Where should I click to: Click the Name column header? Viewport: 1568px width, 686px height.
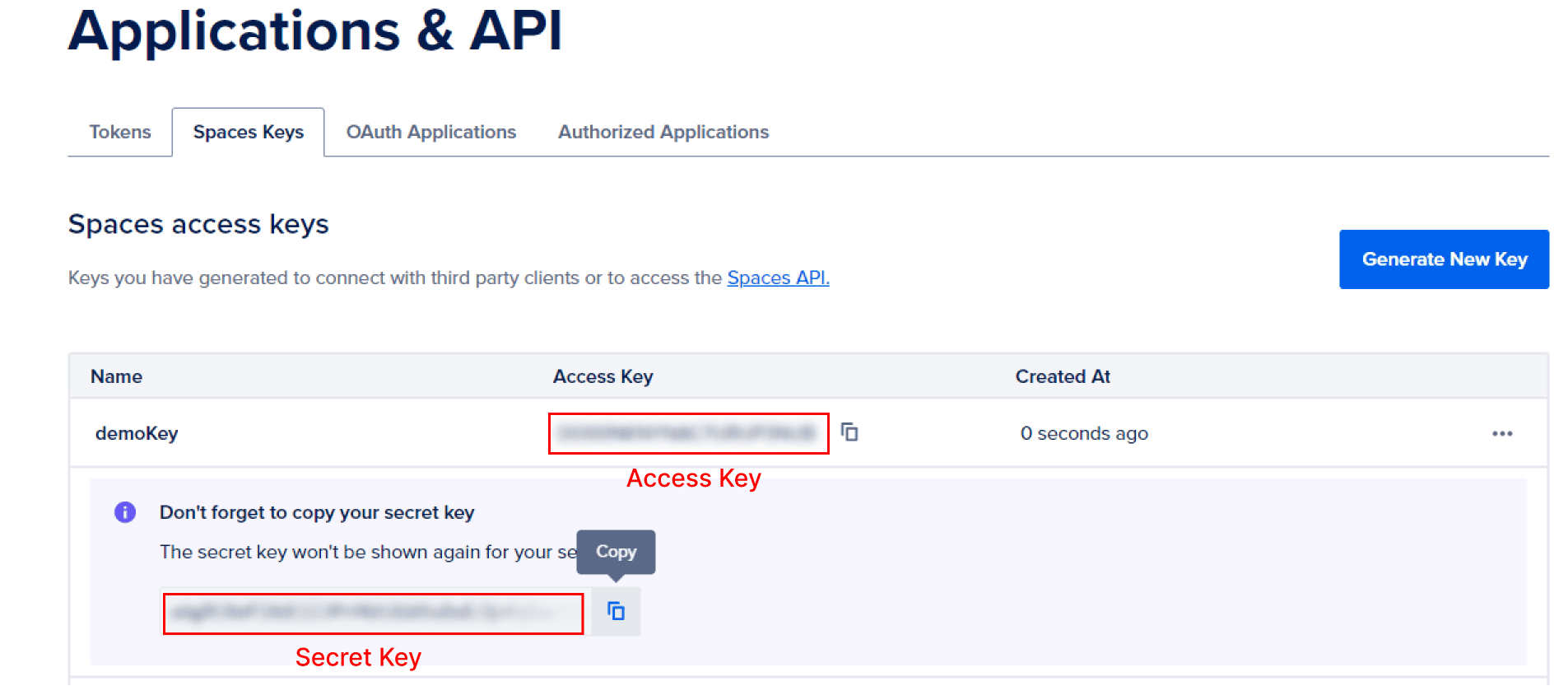tap(116, 376)
